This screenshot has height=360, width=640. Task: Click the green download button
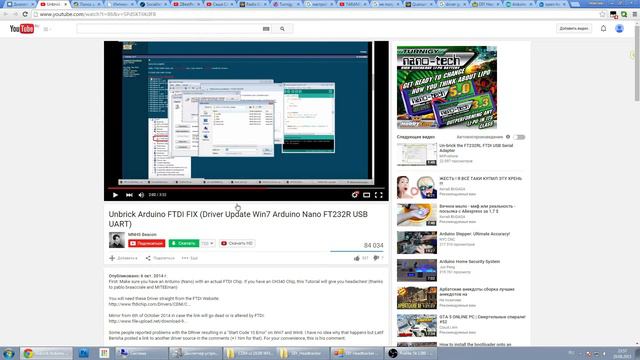pyautogui.click(x=184, y=243)
